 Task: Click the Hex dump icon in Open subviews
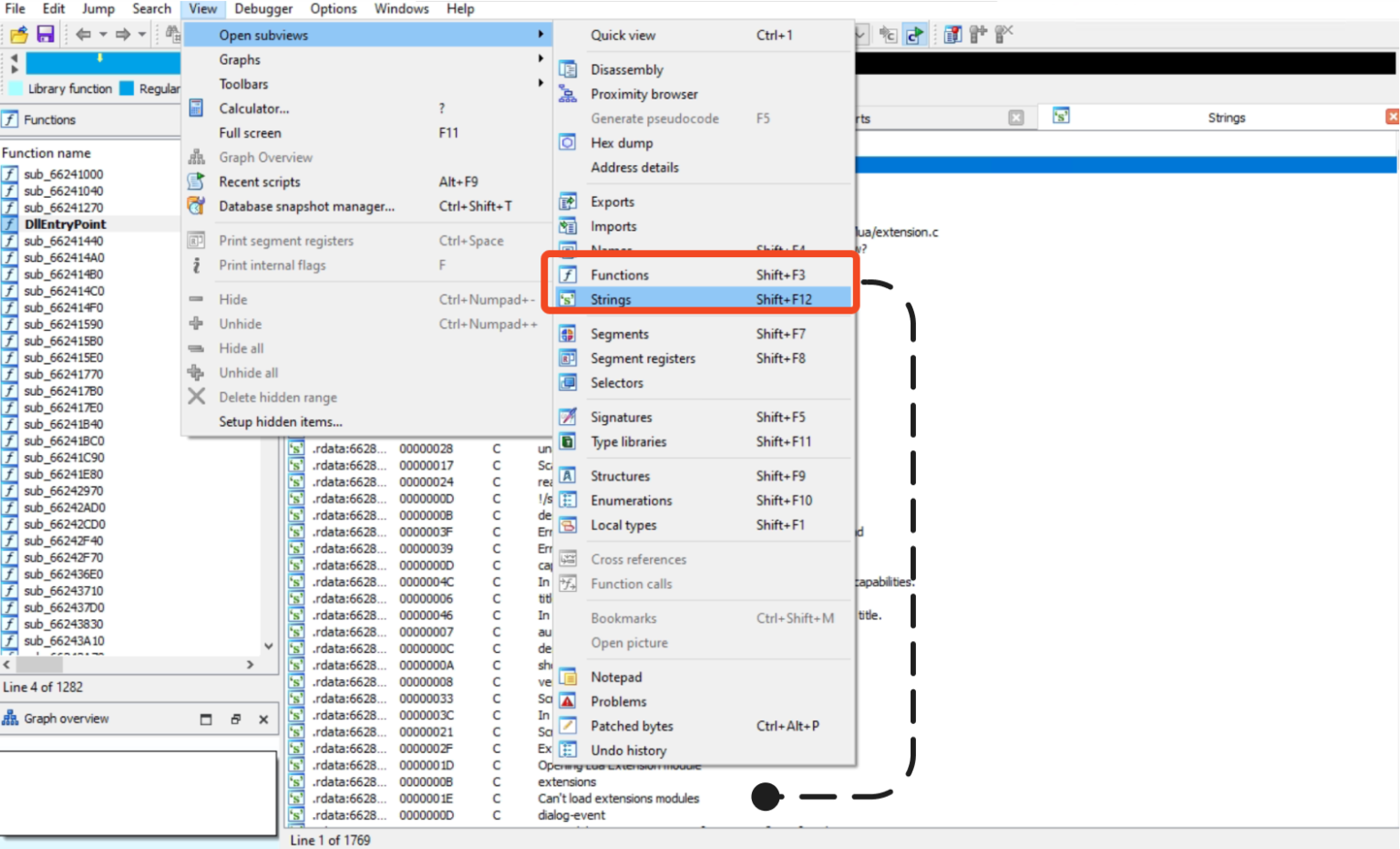click(x=567, y=142)
